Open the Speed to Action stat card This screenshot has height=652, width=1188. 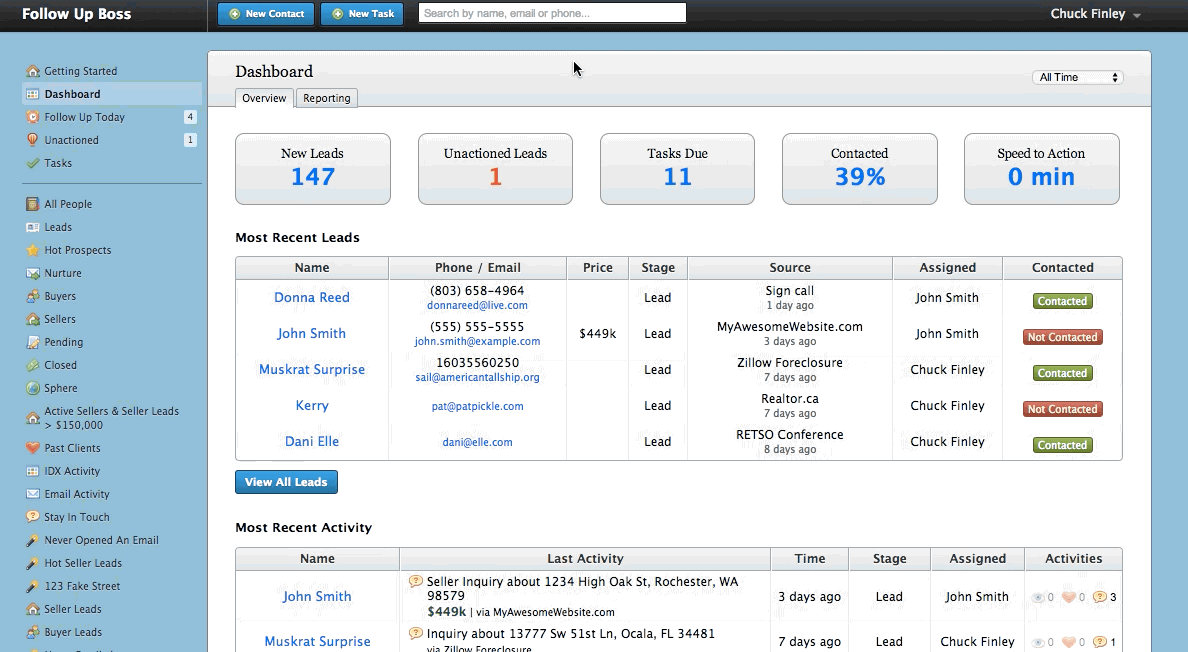pos(1042,169)
